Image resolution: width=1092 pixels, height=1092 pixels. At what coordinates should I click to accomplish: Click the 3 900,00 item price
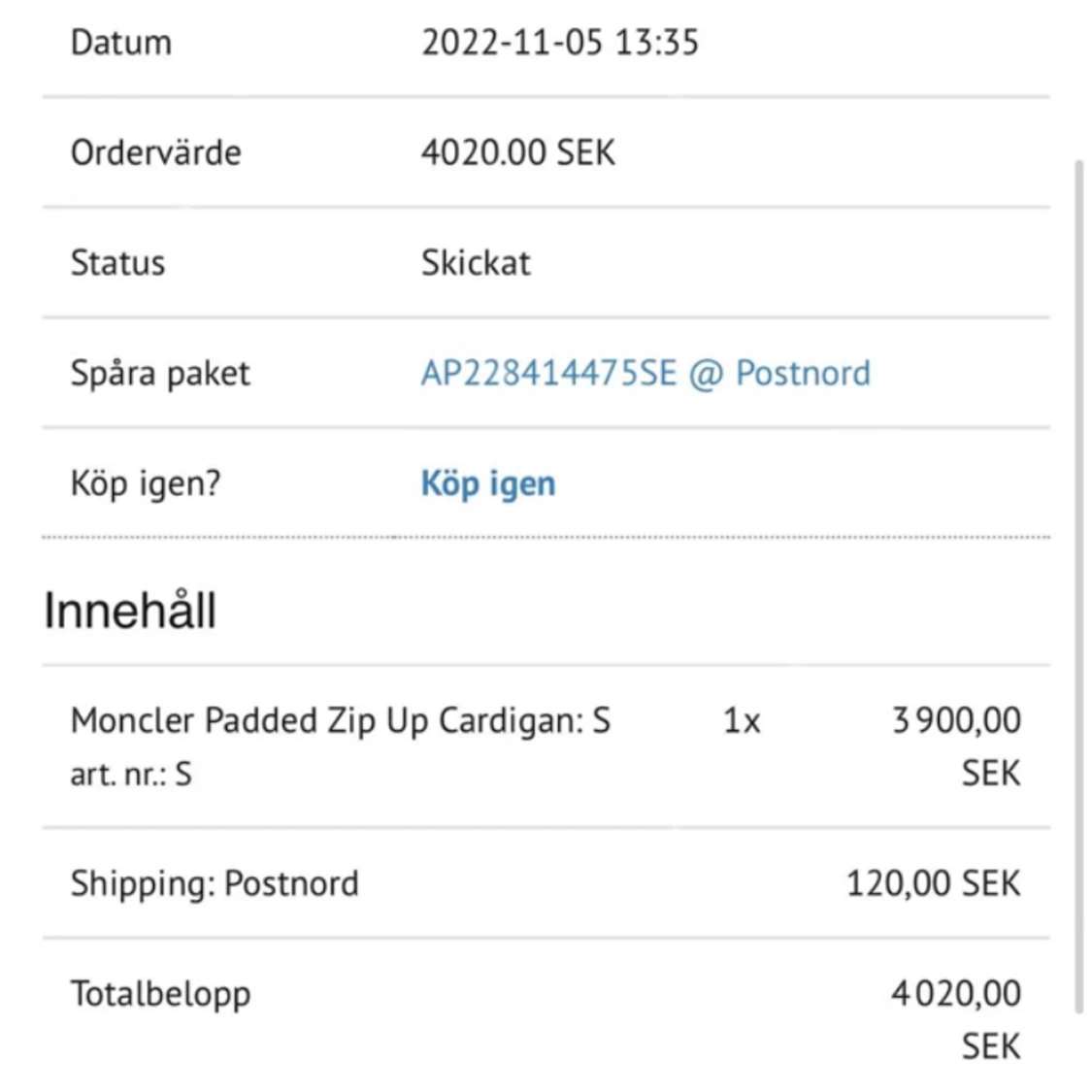coord(956,721)
